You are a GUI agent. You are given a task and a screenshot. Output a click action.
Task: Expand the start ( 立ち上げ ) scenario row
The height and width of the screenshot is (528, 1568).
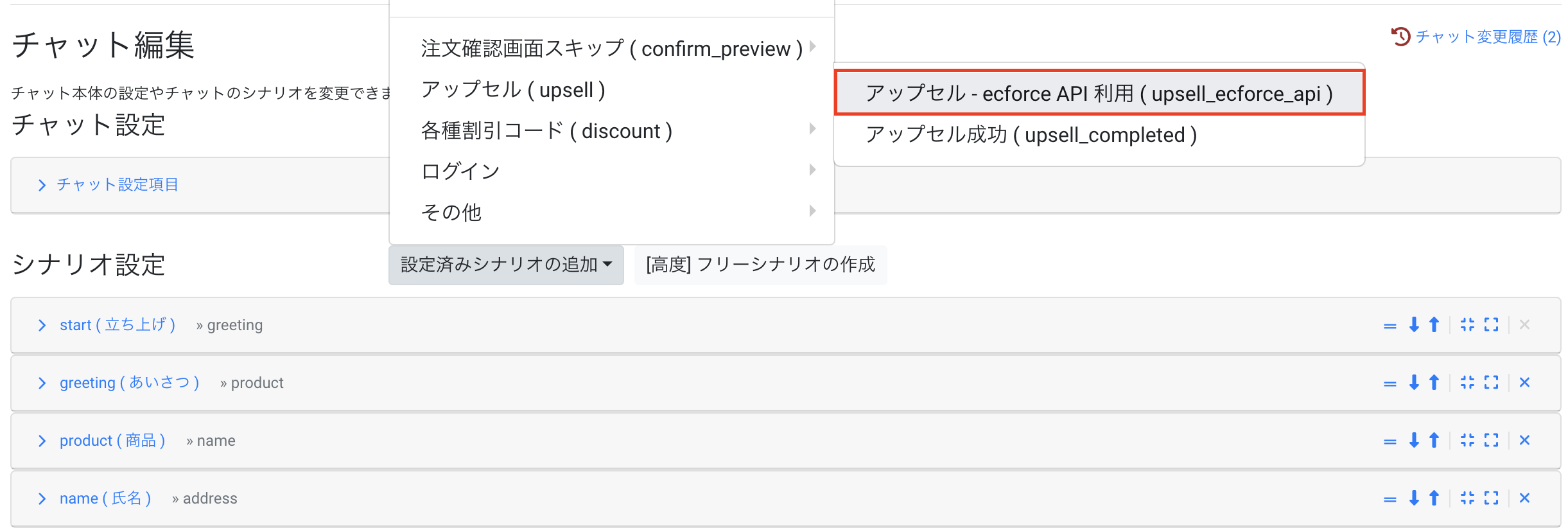pos(117,325)
